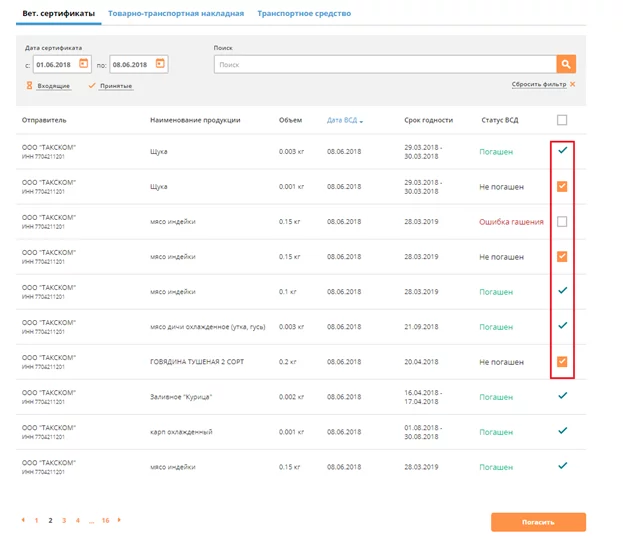Uncheck the ГОВЯДИНА ТУШЕНАЯ 2 СОРТ row
The image size is (623, 540).
click(x=562, y=361)
